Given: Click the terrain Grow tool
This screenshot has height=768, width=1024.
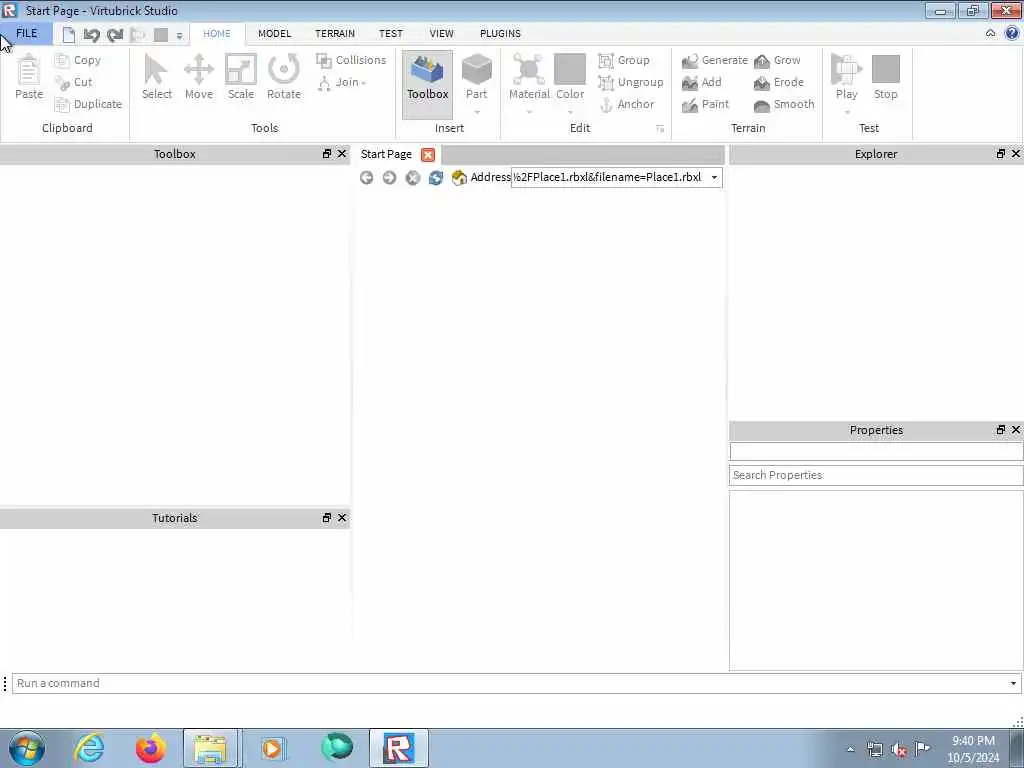Looking at the screenshot, I should (x=777, y=60).
